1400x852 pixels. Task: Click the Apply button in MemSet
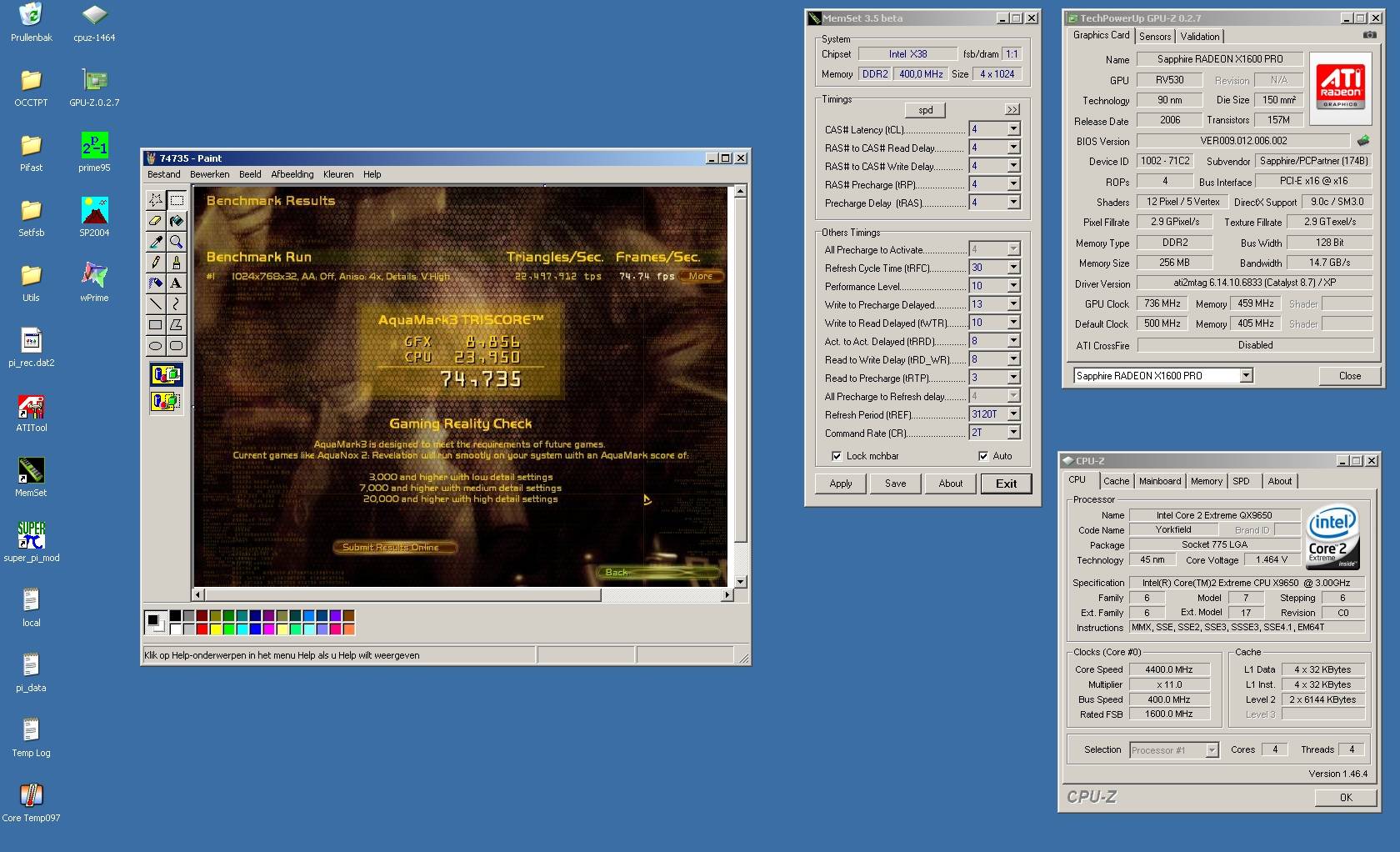click(x=841, y=484)
